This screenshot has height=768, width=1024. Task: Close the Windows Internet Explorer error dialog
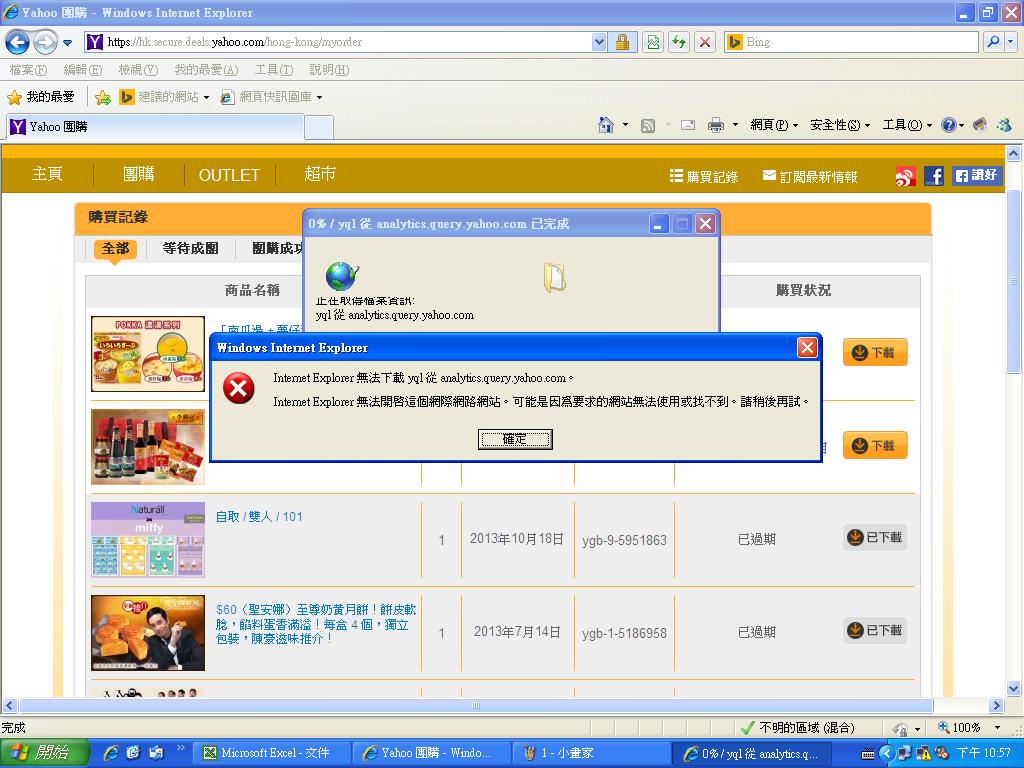807,347
